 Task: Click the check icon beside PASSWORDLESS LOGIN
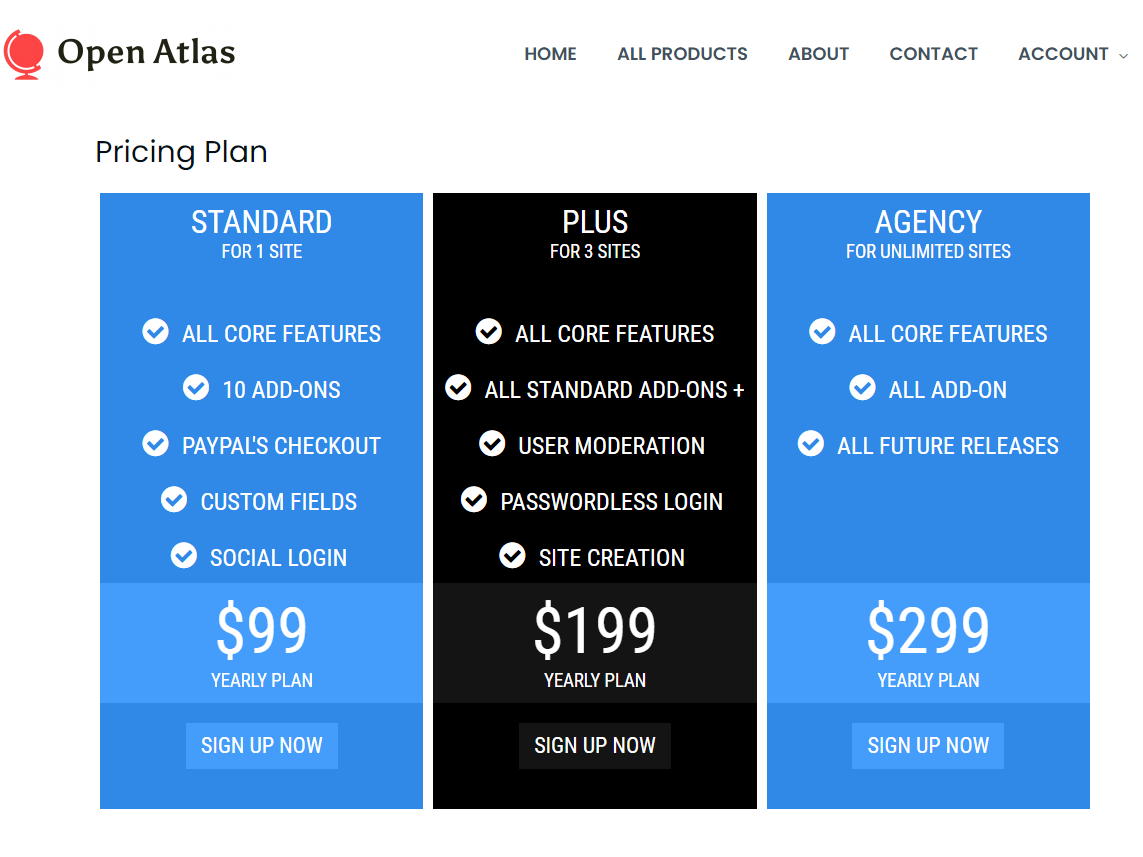(474, 500)
